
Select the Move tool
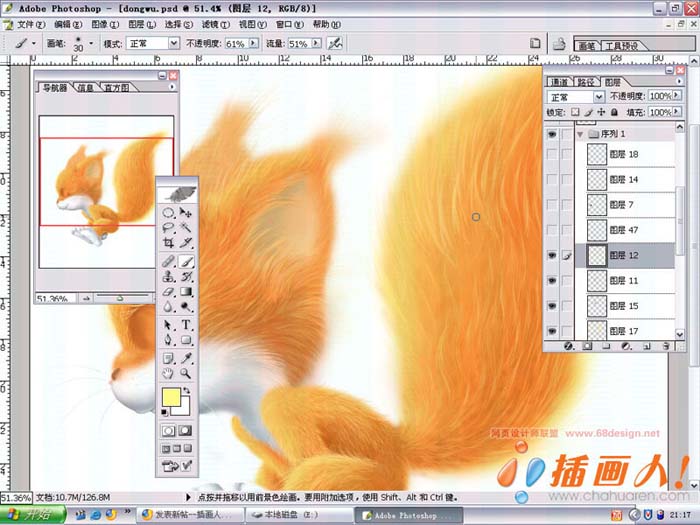pyautogui.click(x=186, y=212)
